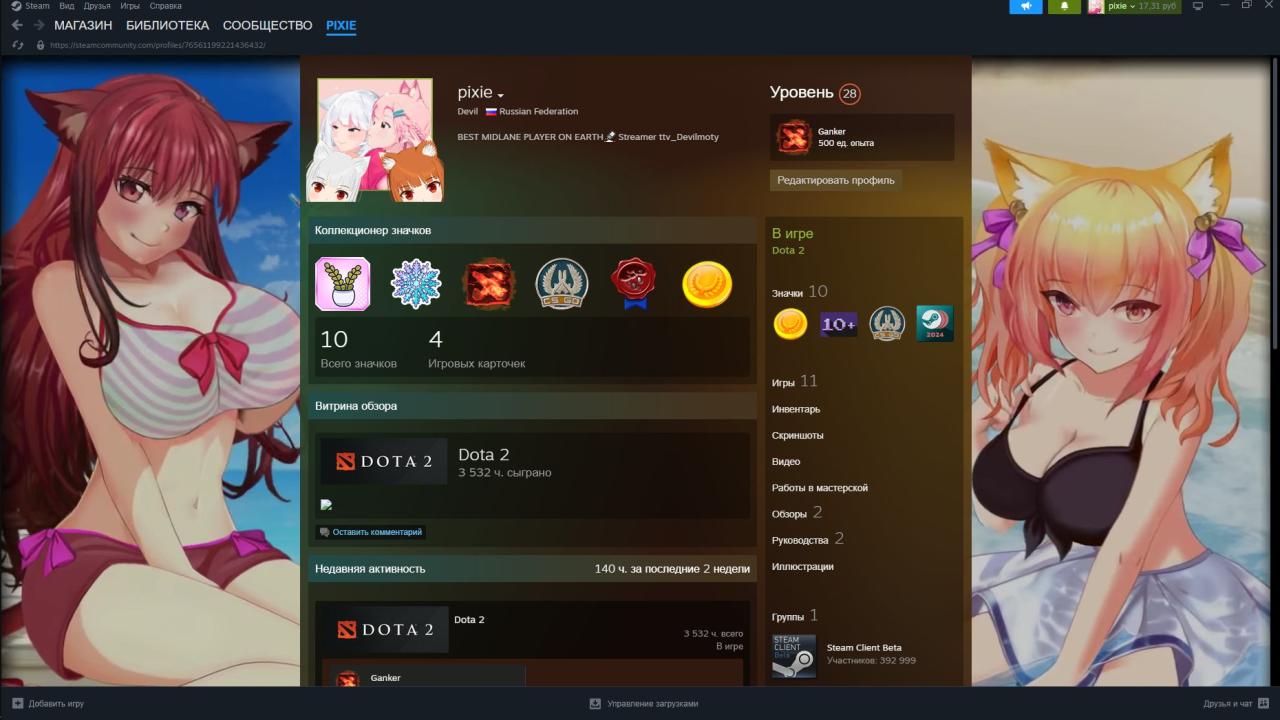Open the Игры 11 link

pyautogui.click(x=795, y=382)
